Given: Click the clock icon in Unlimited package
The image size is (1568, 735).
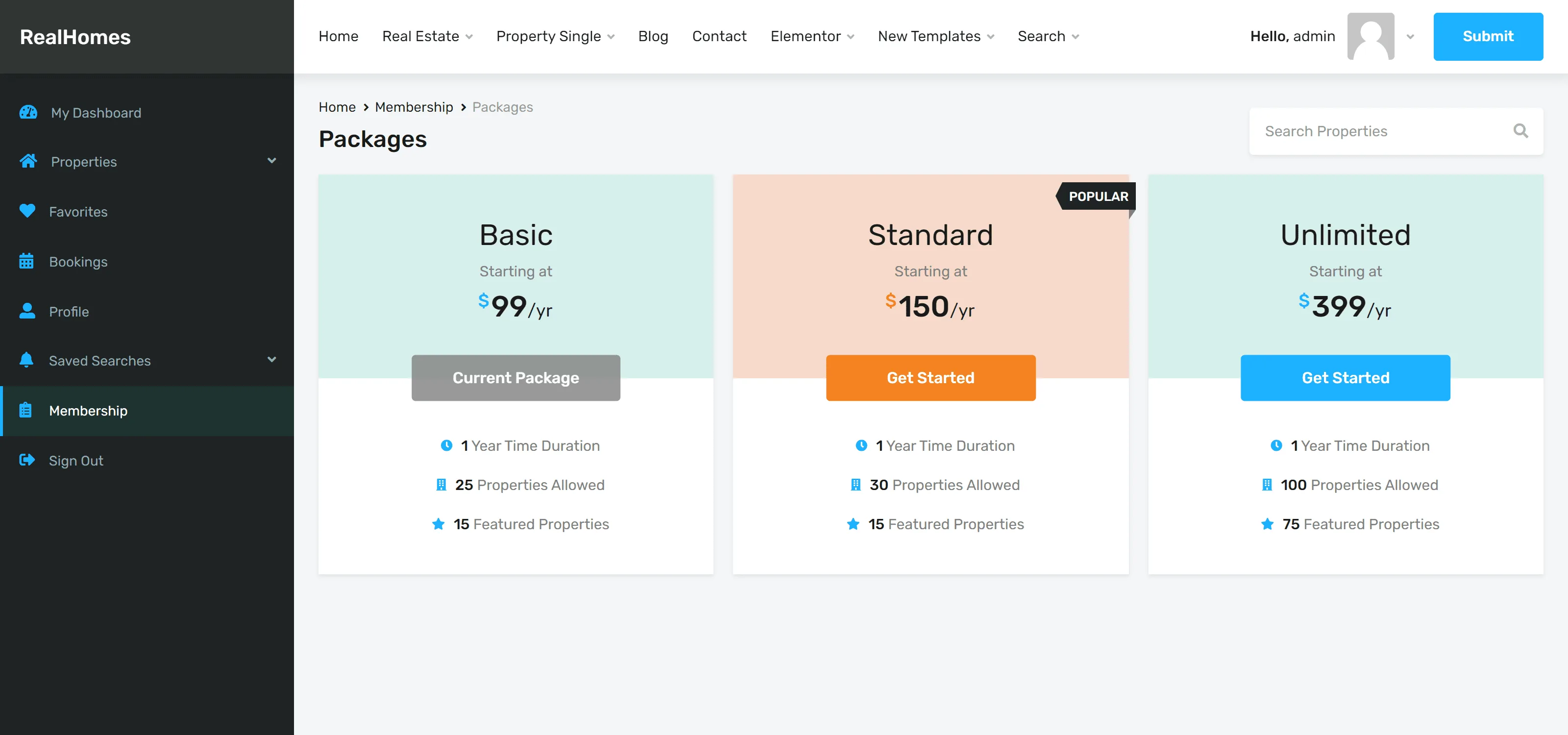Looking at the screenshot, I should (x=1276, y=445).
